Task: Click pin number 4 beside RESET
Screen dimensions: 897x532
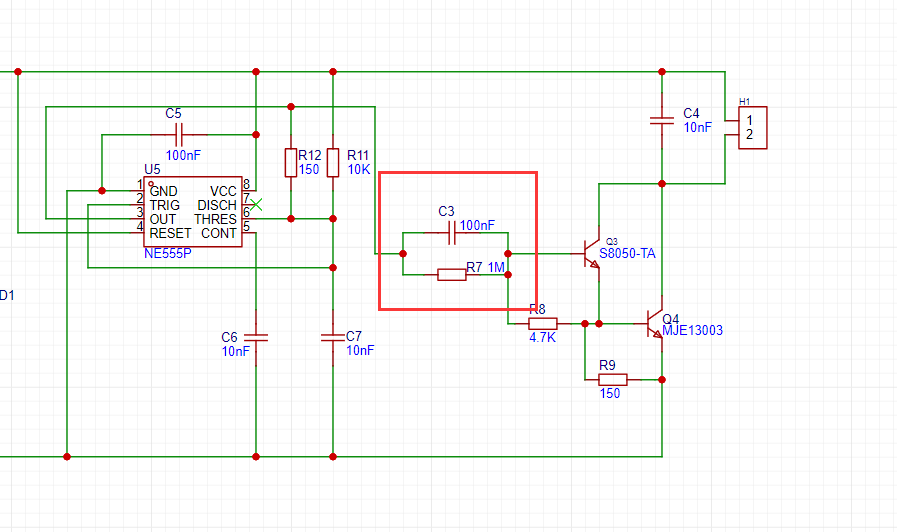Action: tap(140, 227)
